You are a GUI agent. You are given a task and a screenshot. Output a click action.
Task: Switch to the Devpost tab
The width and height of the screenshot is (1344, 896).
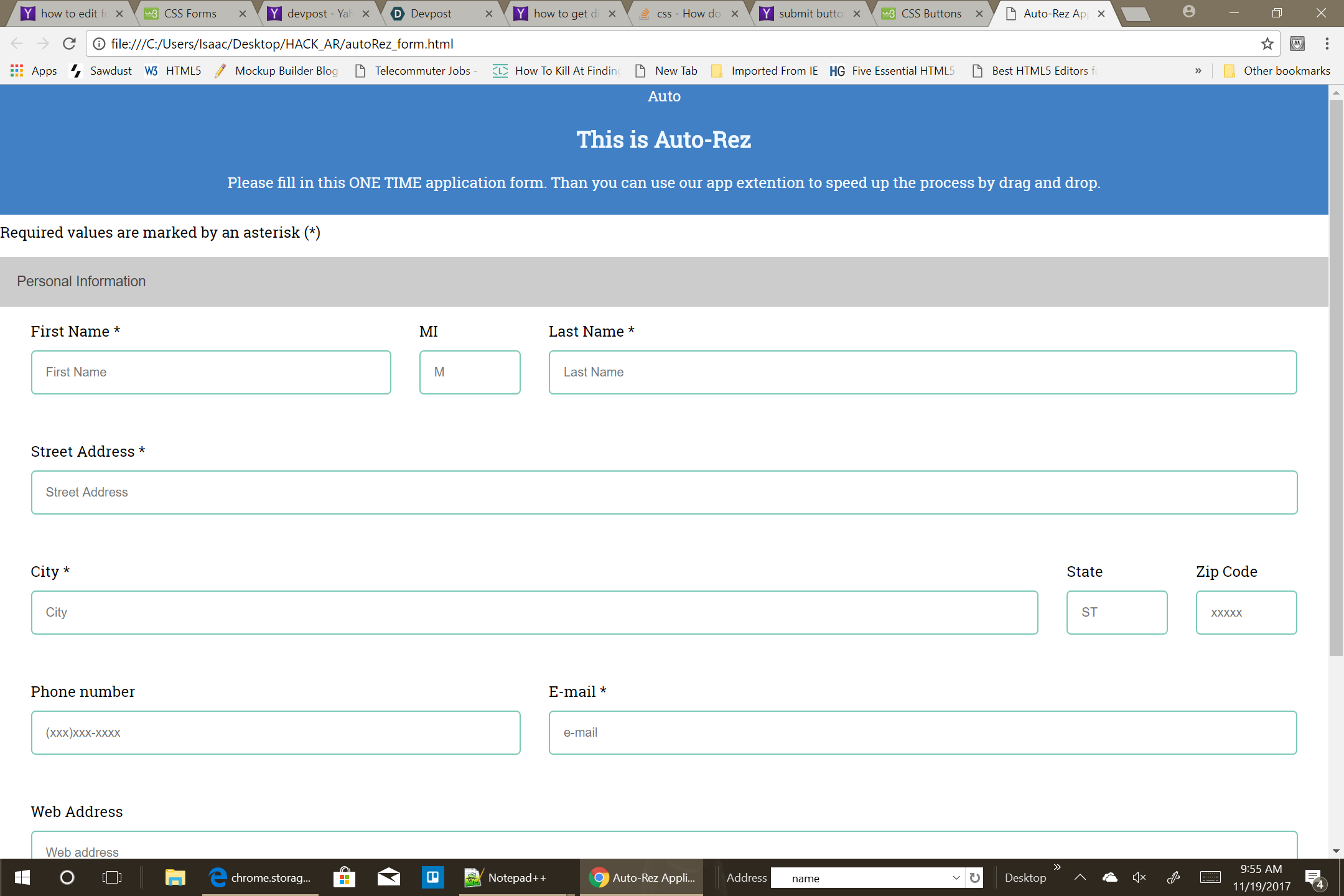click(431, 14)
